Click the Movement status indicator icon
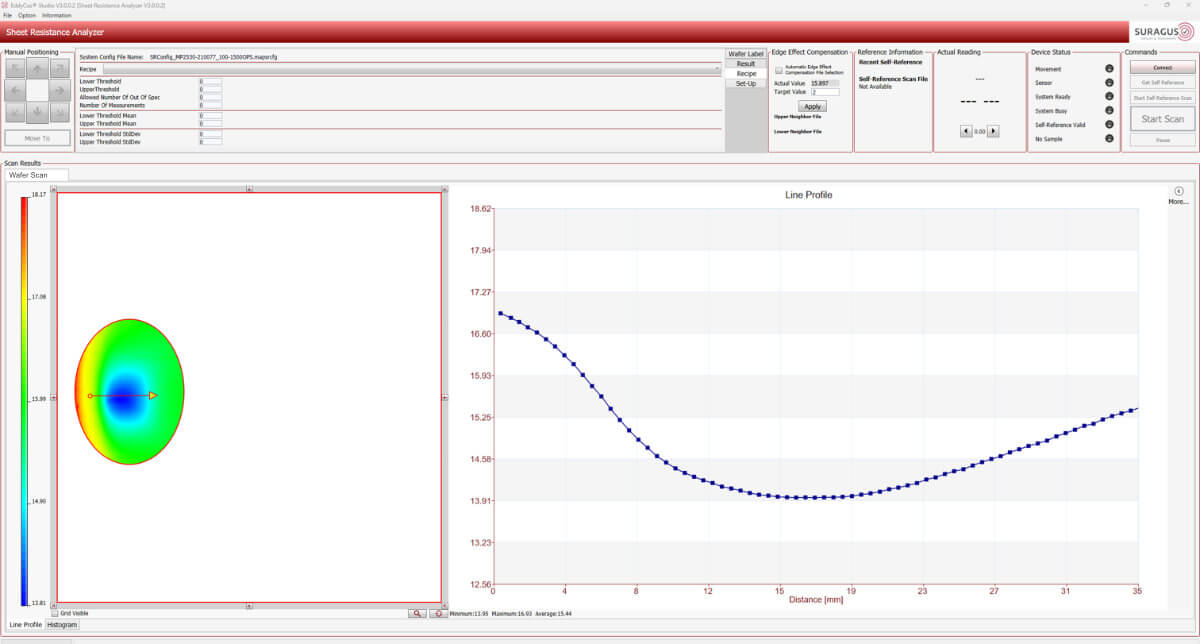The image size is (1200, 644). point(1109,69)
